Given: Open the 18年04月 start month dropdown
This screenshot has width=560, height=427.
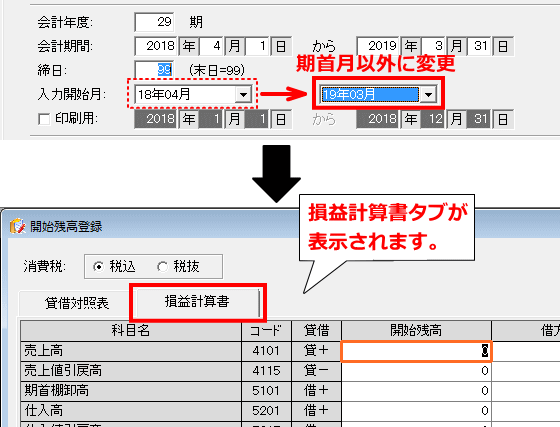Looking at the screenshot, I should pyautogui.click(x=243, y=95).
